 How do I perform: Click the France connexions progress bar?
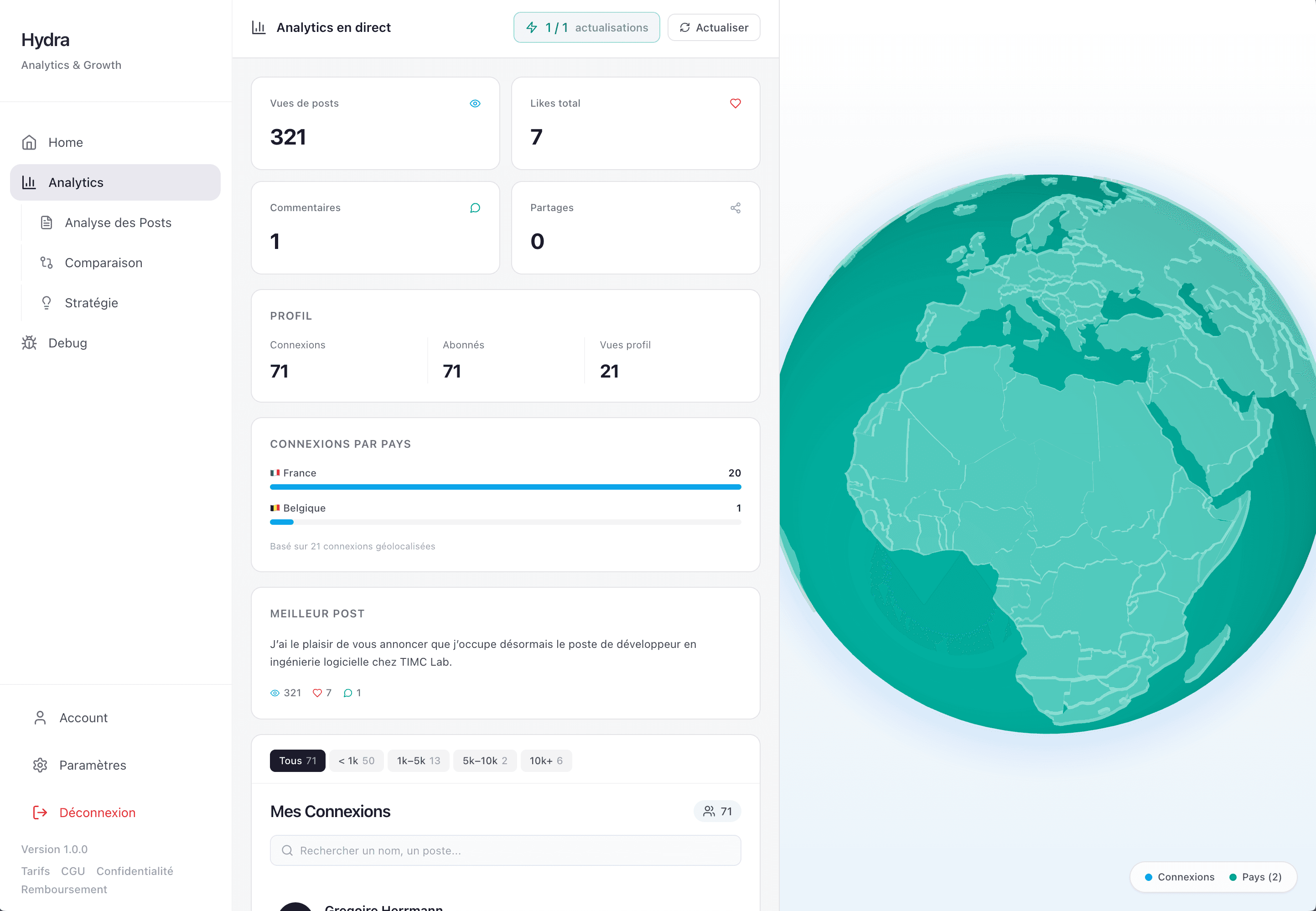point(506,487)
